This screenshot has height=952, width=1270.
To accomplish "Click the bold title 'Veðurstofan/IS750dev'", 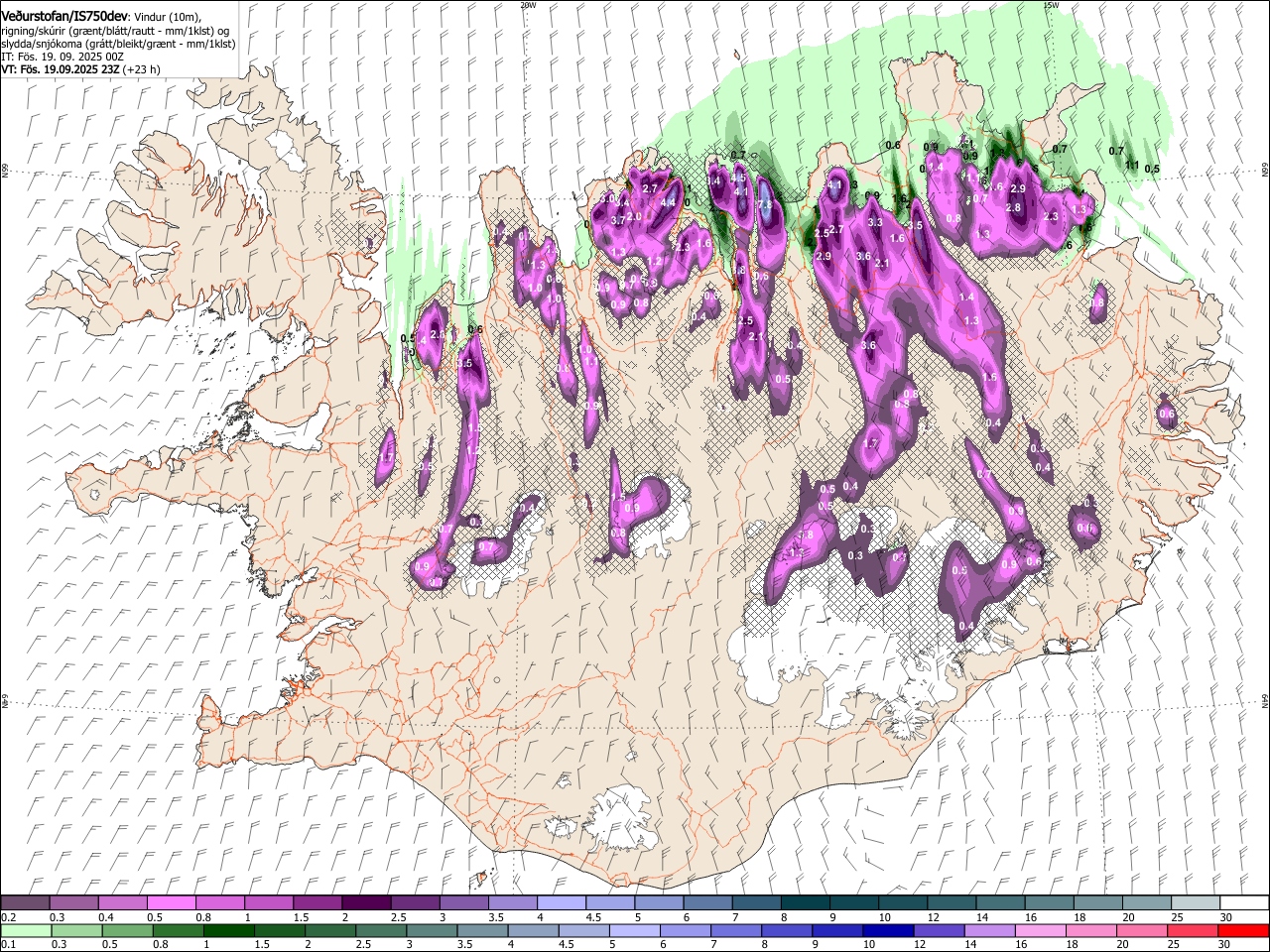I will pyautogui.click(x=64, y=17).
